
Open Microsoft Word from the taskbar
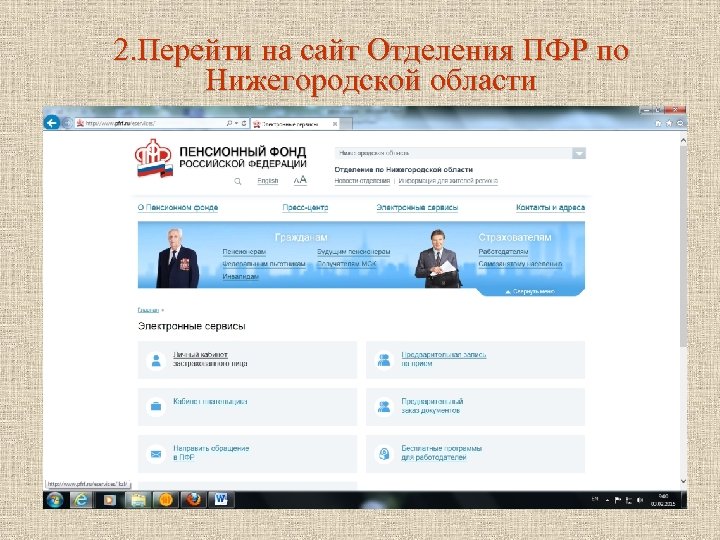[221, 500]
